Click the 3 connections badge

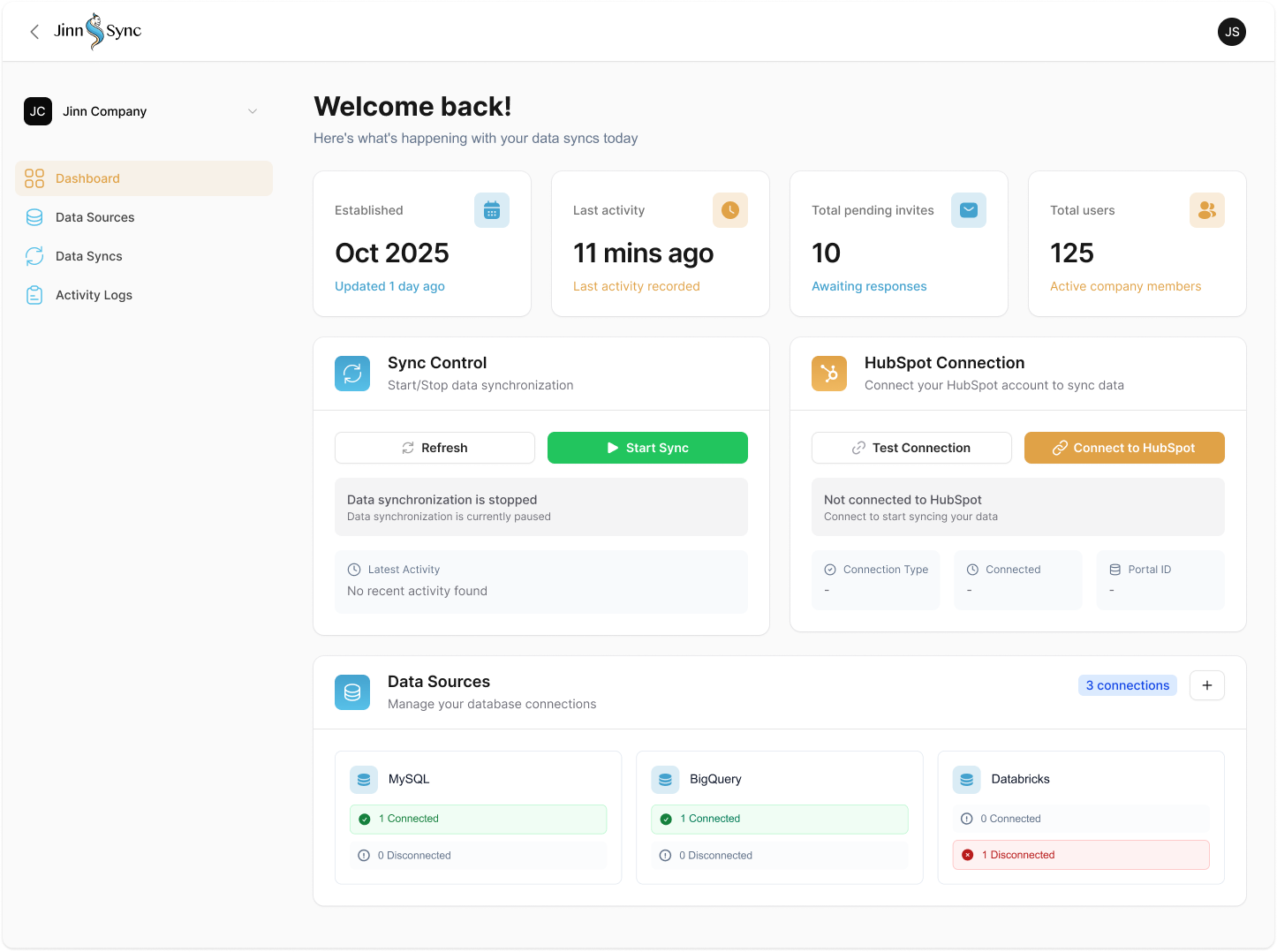point(1127,685)
